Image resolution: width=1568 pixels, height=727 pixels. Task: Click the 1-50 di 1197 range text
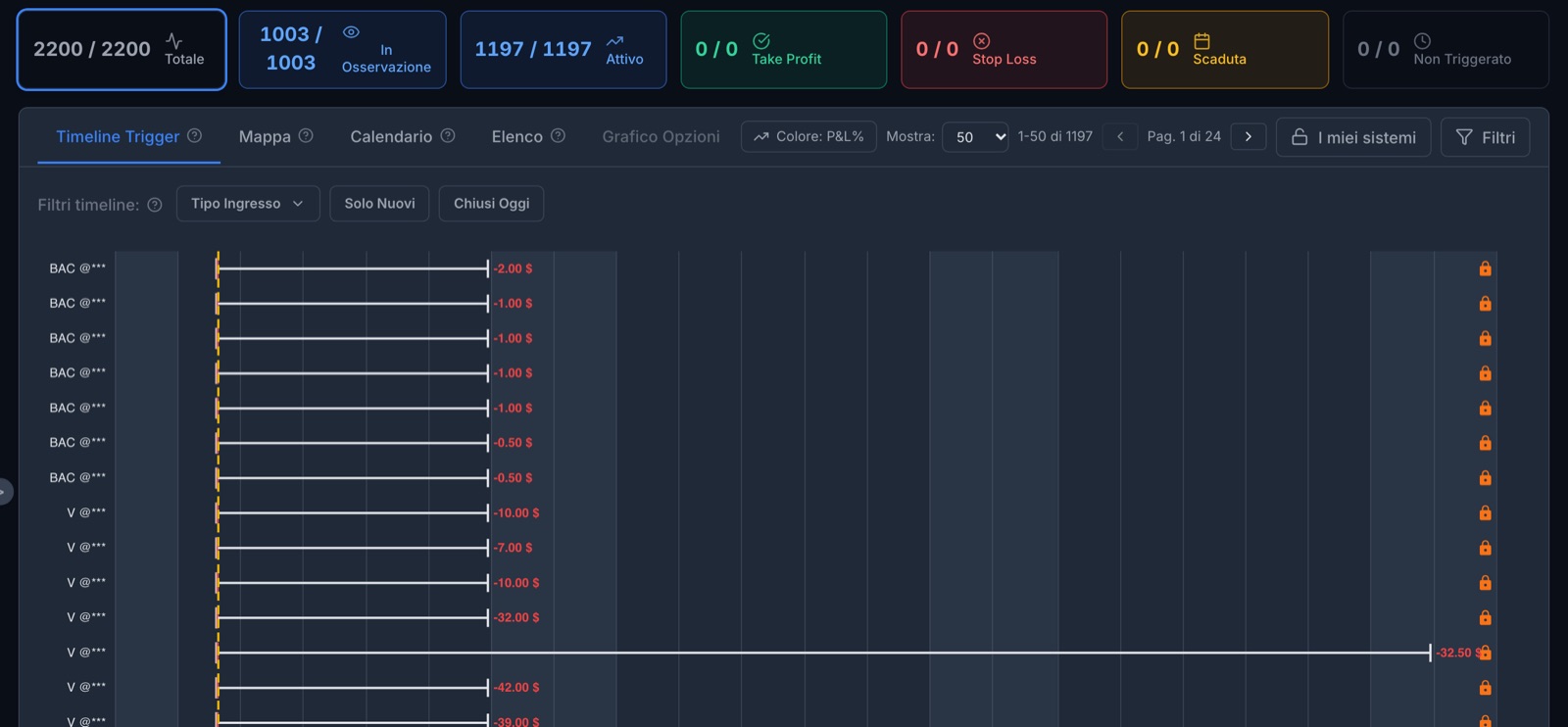1054,136
